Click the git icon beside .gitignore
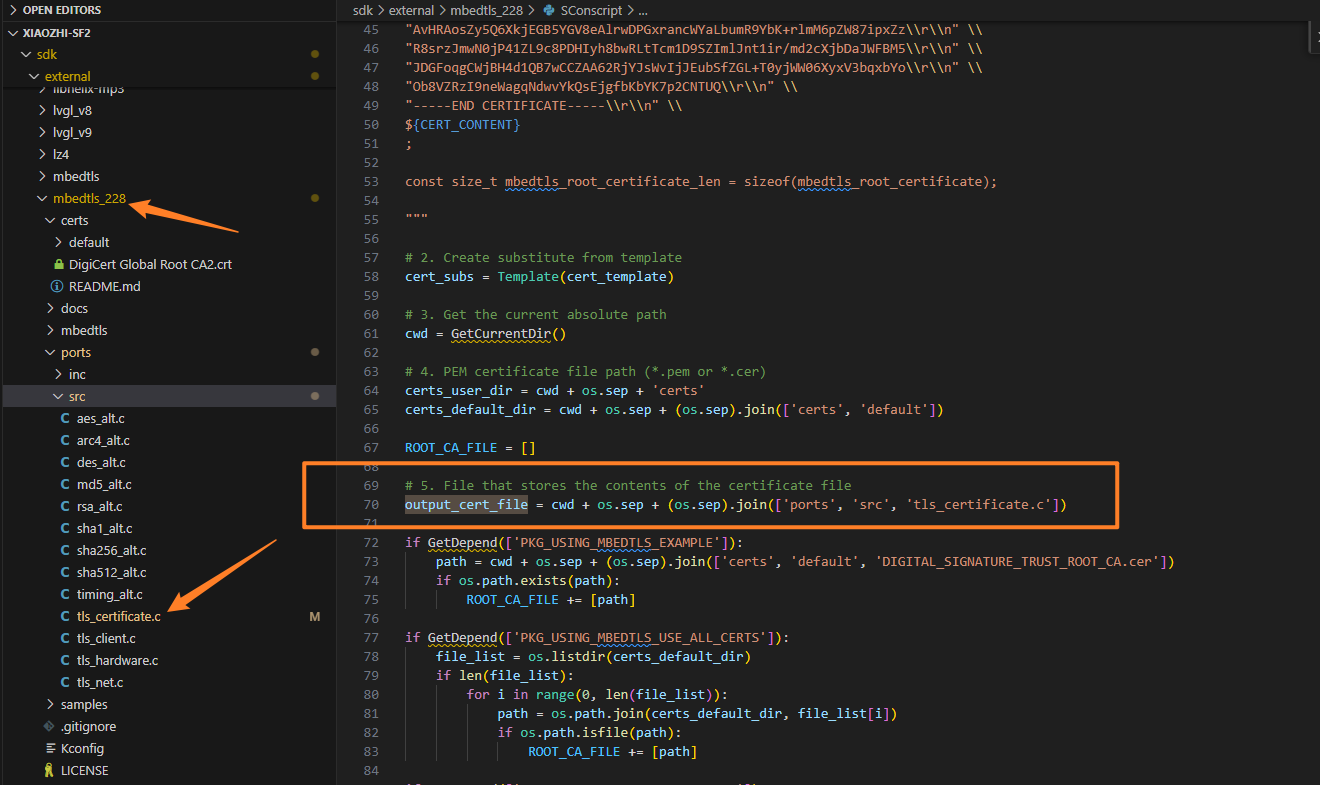The image size is (1320, 785). tap(50, 727)
